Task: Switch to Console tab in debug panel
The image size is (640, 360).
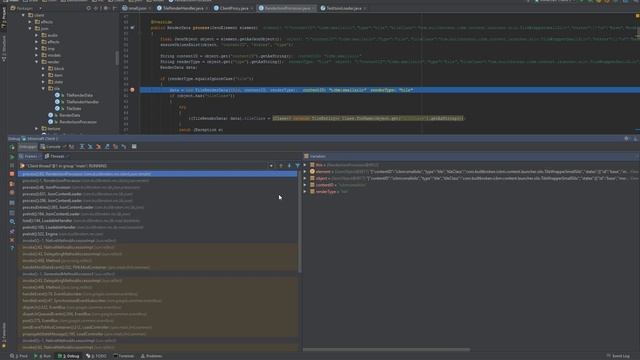Action: 50,147
